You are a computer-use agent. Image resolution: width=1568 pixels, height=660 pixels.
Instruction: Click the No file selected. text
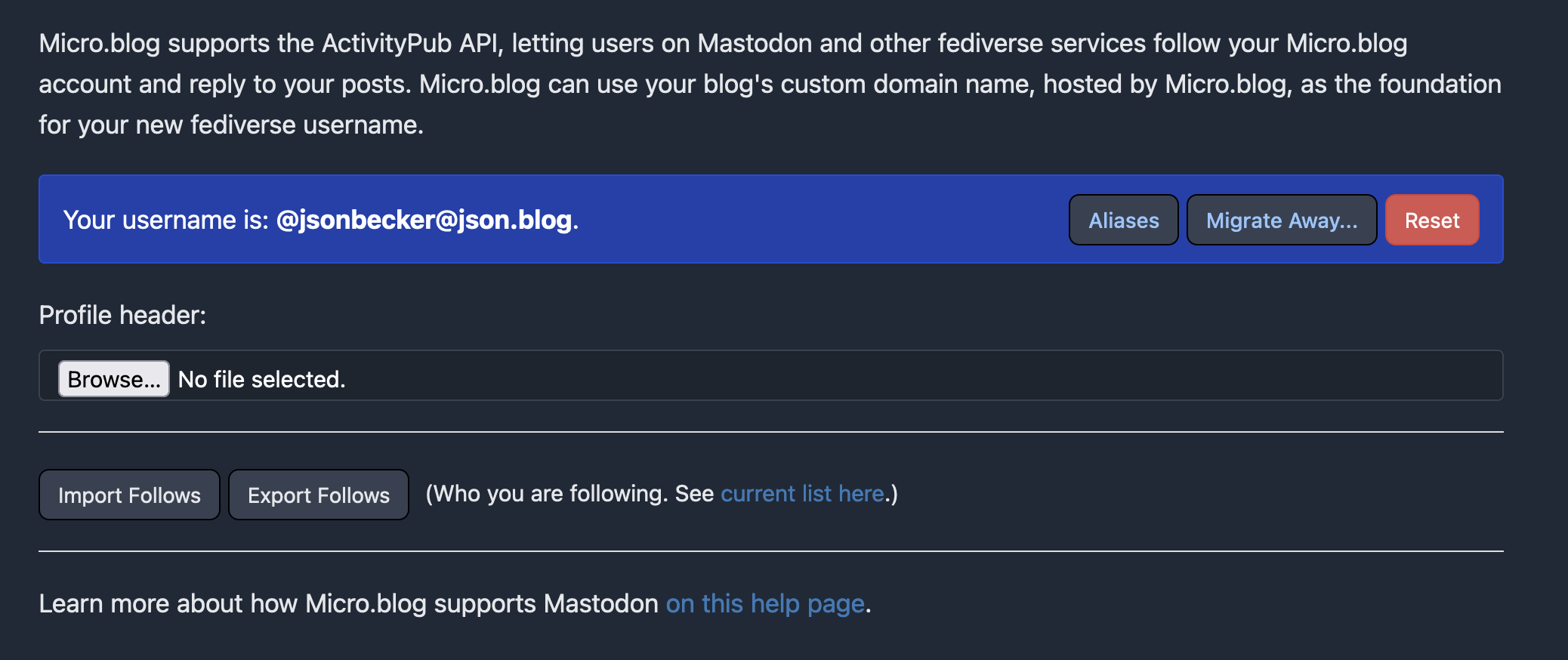click(261, 379)
